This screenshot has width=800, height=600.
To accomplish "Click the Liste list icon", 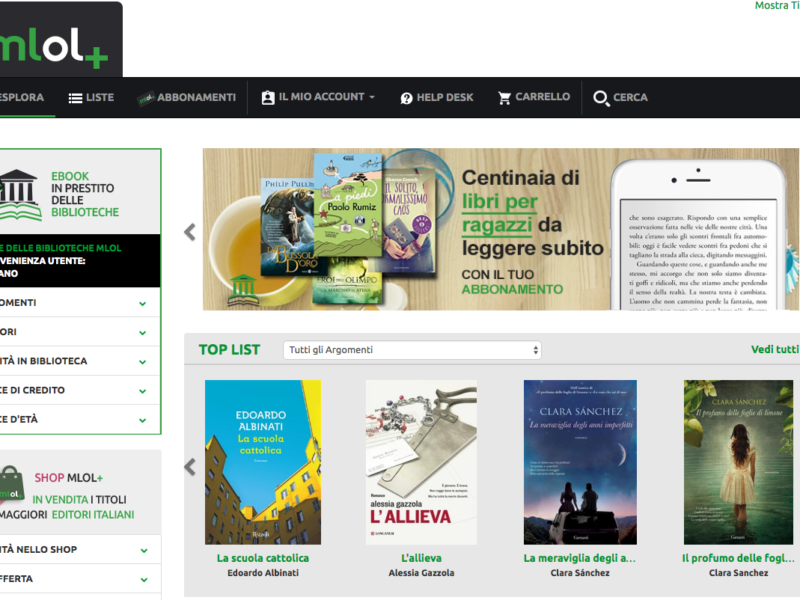I will coord(75,98).
